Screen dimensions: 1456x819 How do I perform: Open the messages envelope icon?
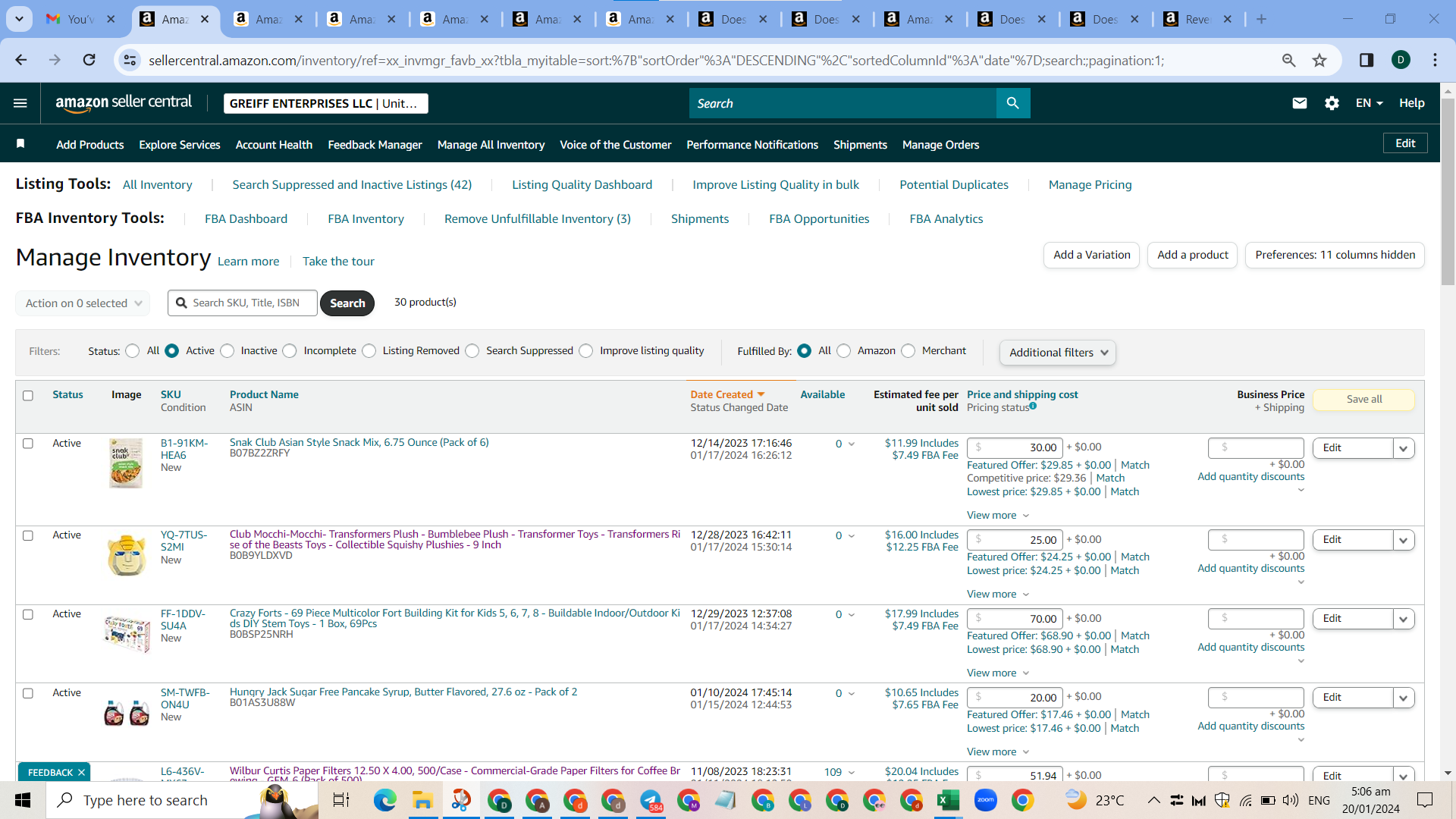(x=1299, y=103)
